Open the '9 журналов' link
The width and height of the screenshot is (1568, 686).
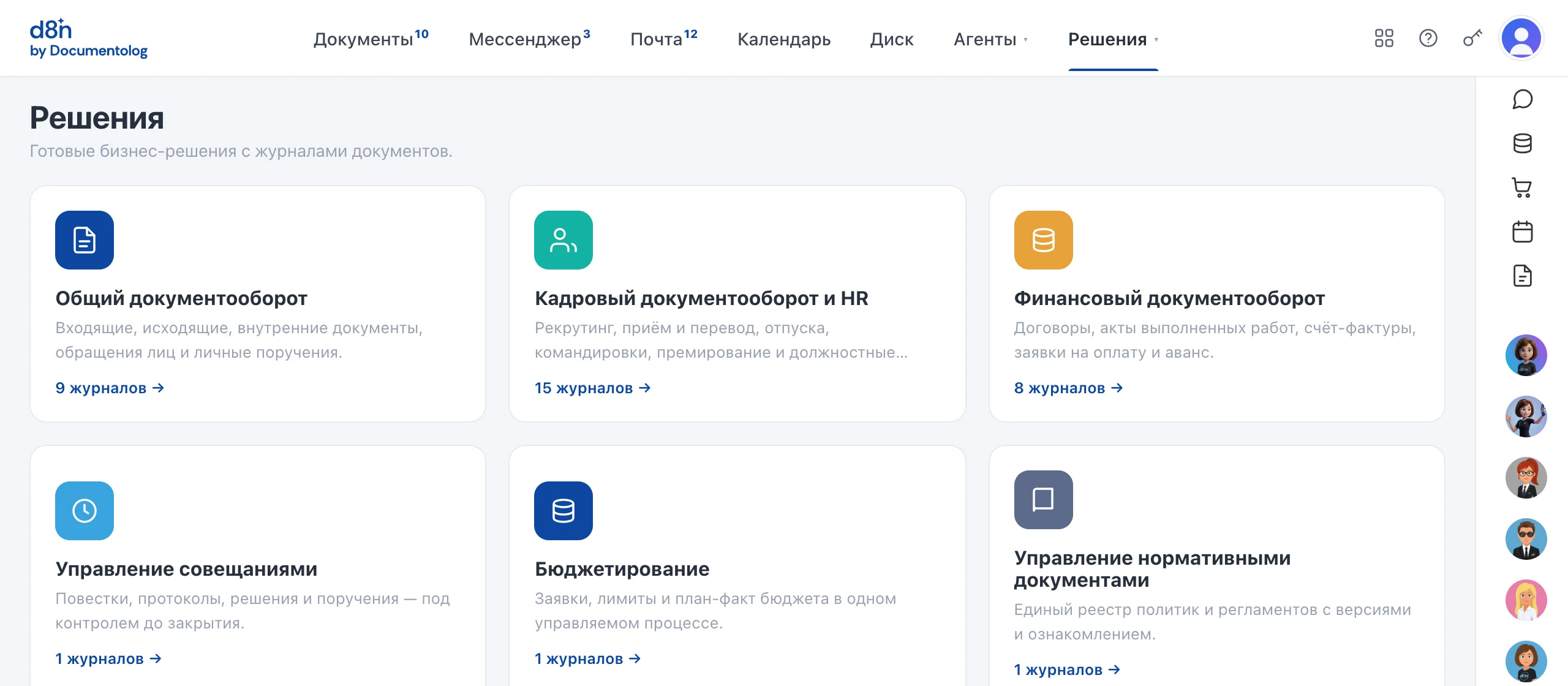[x=110, y=388]
